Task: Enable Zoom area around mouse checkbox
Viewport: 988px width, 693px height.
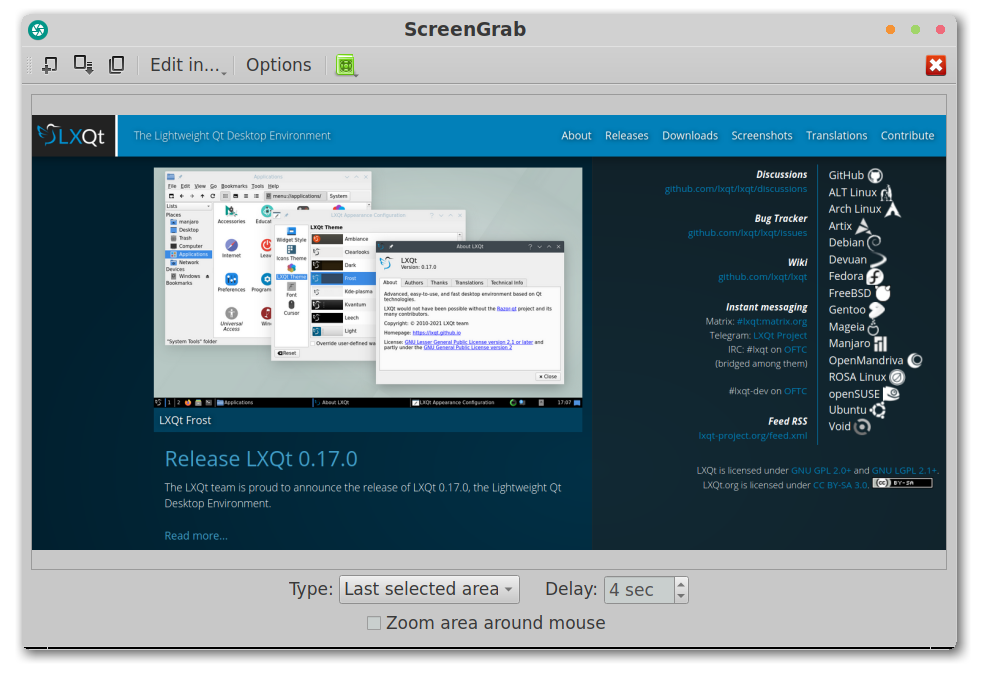Action: coord(374,623)
